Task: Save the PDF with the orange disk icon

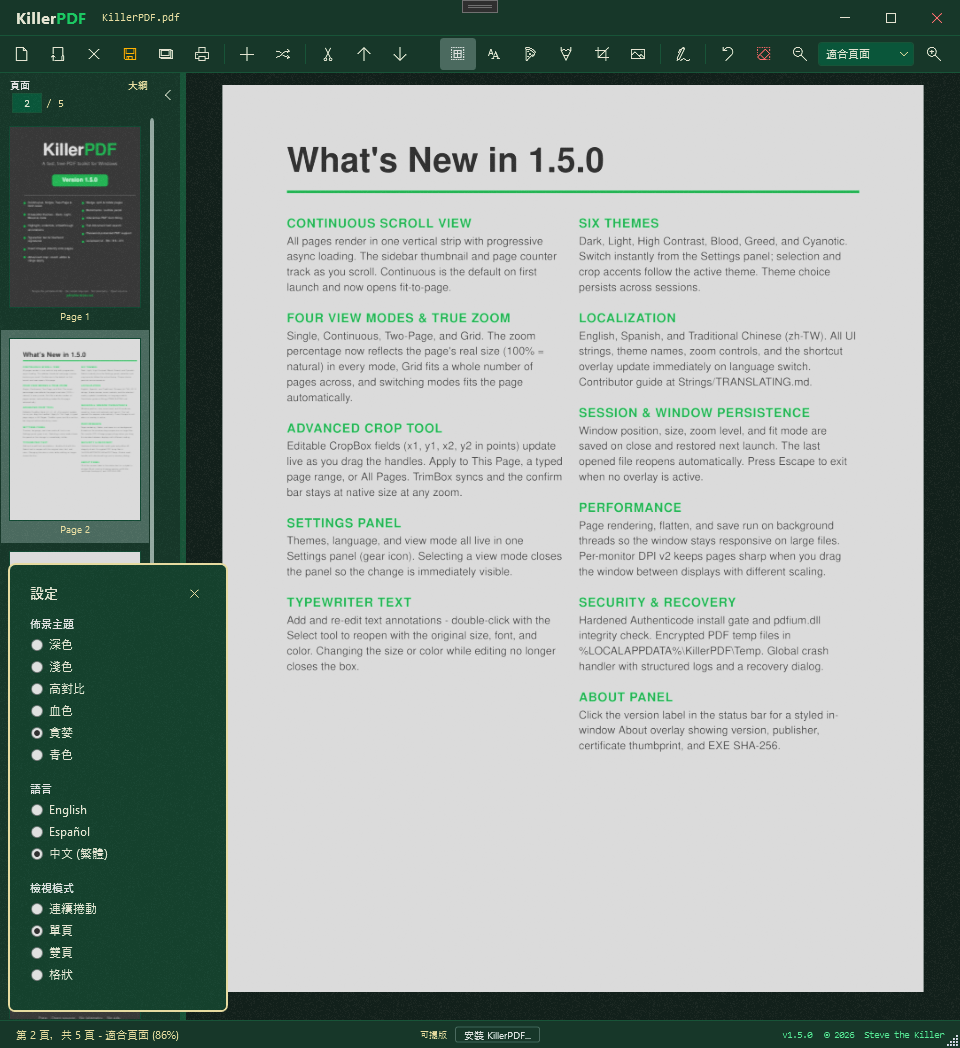Action: (x=130, y=54)
